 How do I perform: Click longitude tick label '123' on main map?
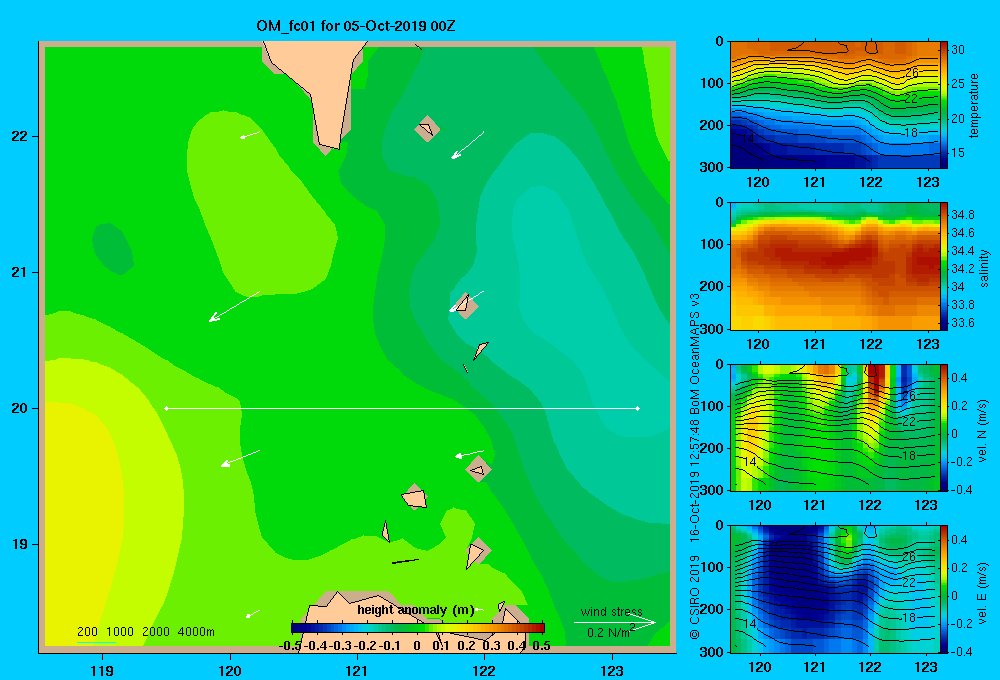[612, 670]
